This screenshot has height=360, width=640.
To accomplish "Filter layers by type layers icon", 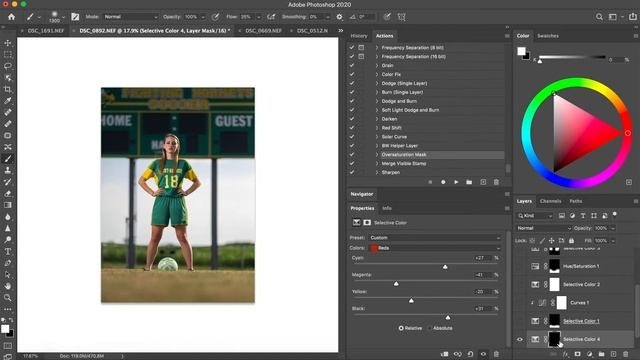I will tap(583, 216).
